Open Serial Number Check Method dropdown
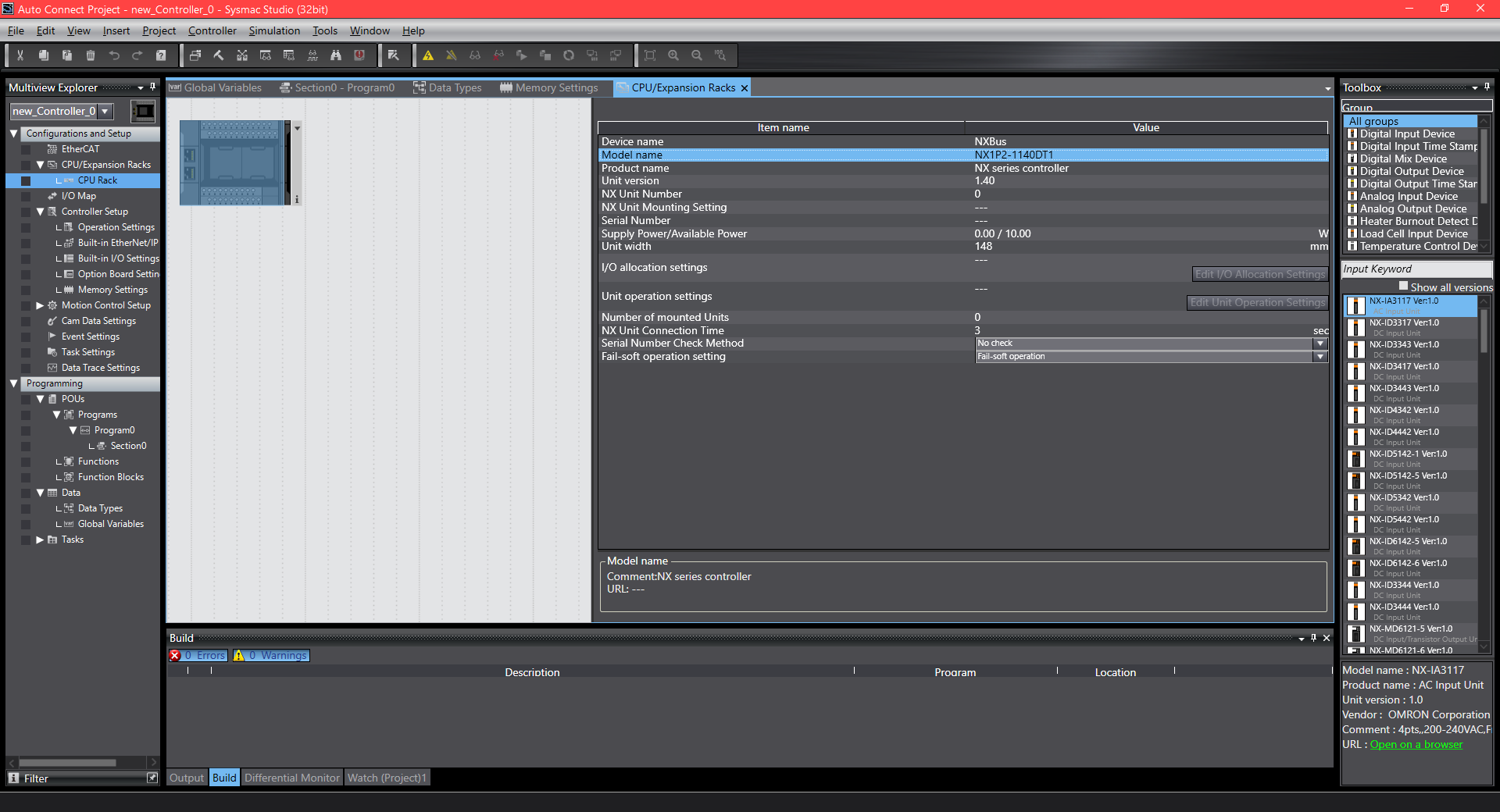Viewport: 1500px width, 812px height. click(1320, 344)
